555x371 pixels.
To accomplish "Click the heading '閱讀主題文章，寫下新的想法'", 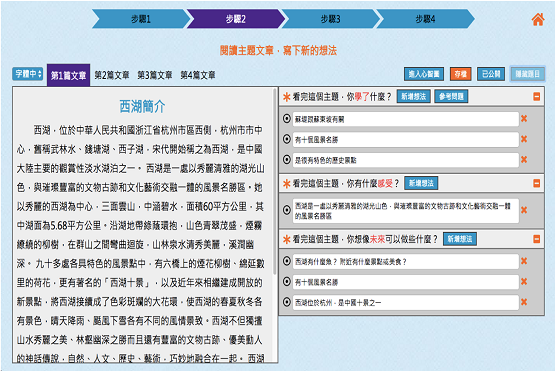I will point(278,51).
